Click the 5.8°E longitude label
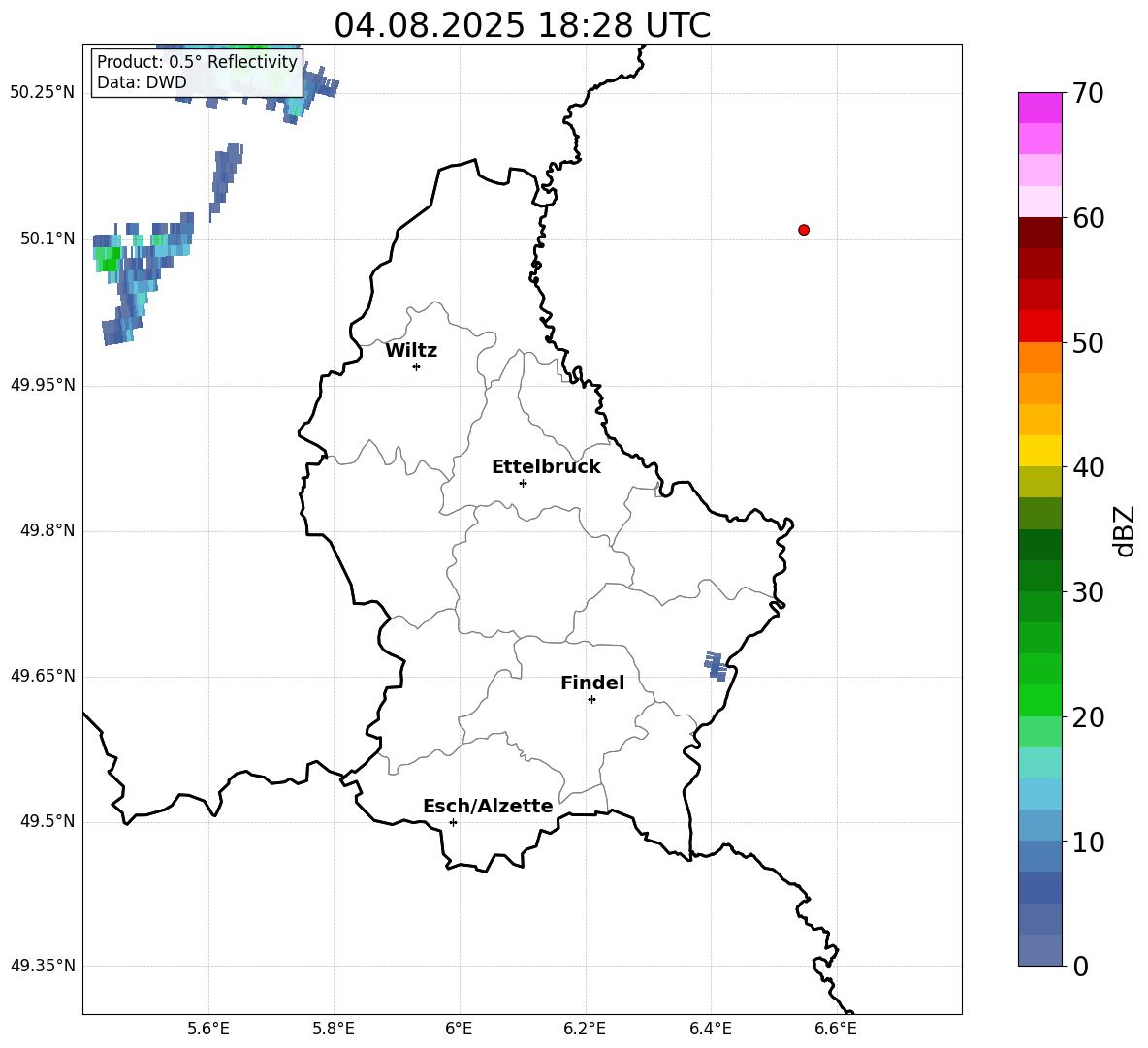Image resolution: width=1148 pixels, height=1048 pixels. [x=334, y=1029]
